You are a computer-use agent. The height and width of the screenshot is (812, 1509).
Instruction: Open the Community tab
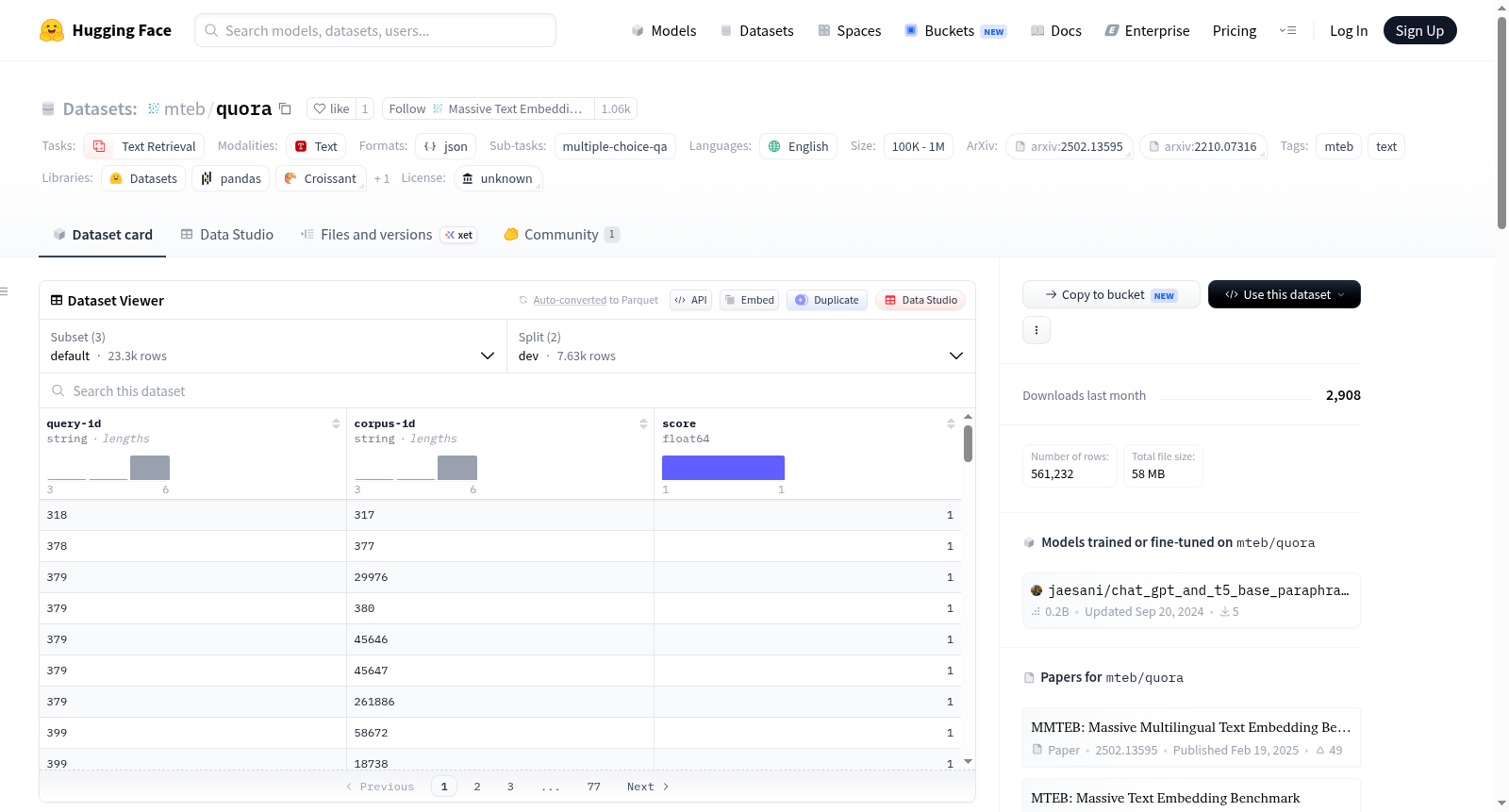pyautogui.click(x=561, y=234)
